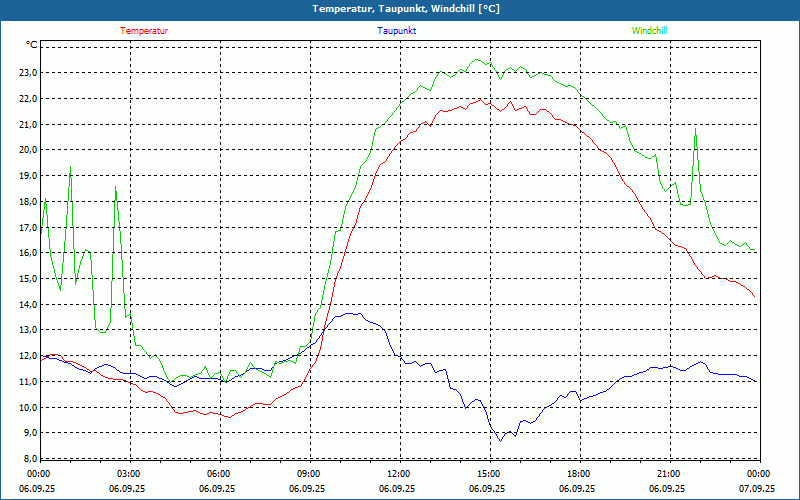Click the 06:00 time axis label

220,474
